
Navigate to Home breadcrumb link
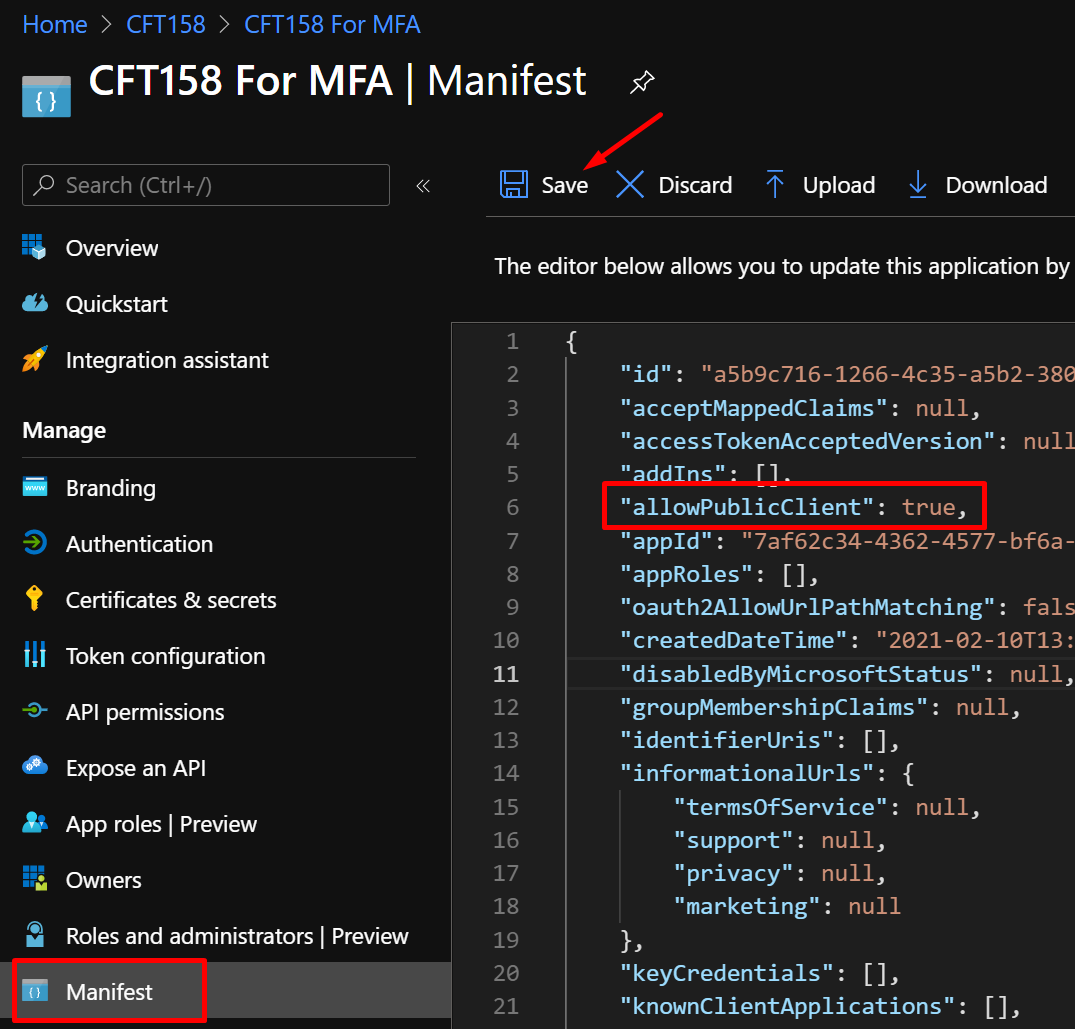coord(55,25)
